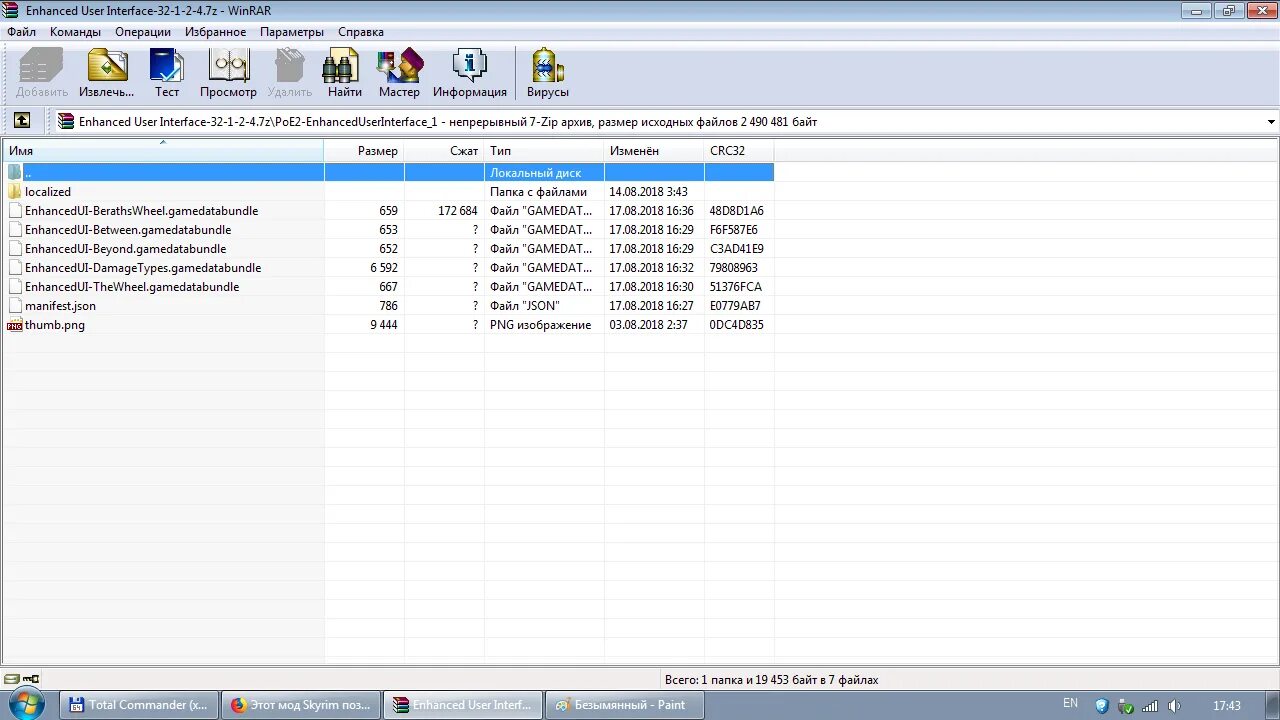
Task: Open the Просмотр viewer tool
Action: (x=228, y=73)
